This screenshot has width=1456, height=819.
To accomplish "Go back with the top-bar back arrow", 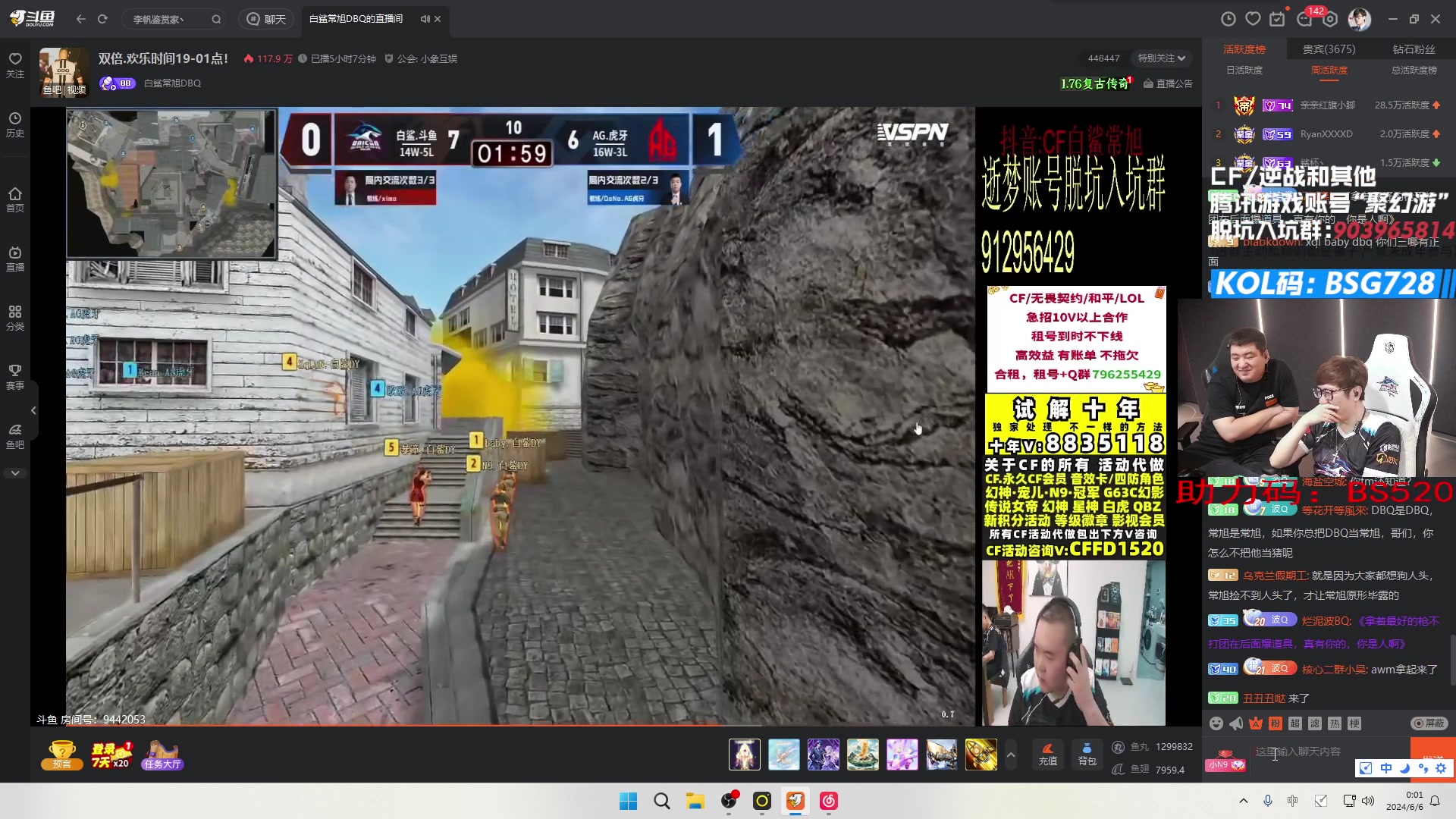I will (81, 19).
